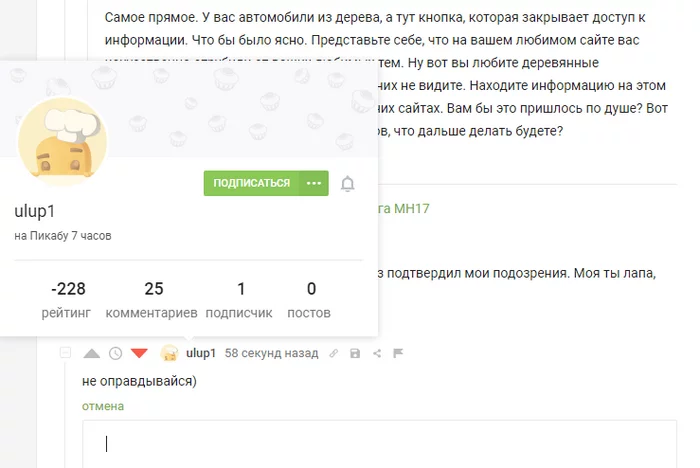The width and height of the screenshot is (700, 468).
Task: Click the 25 комментариев stat
Action: (x=151, y=300)
